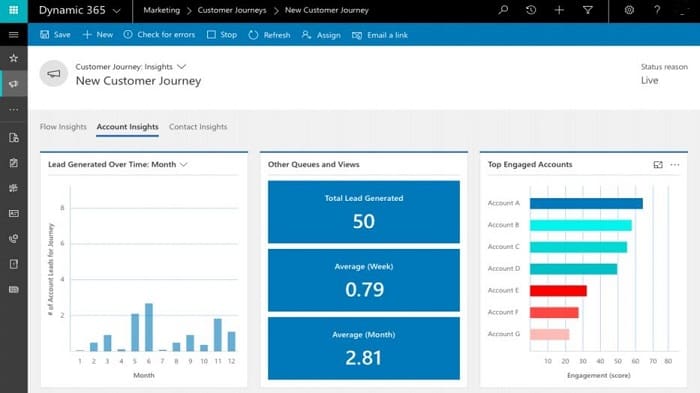Go to Marketing breadcrumb
The height and width of the screenshot is (393, 700).
(x=162, y=10)
